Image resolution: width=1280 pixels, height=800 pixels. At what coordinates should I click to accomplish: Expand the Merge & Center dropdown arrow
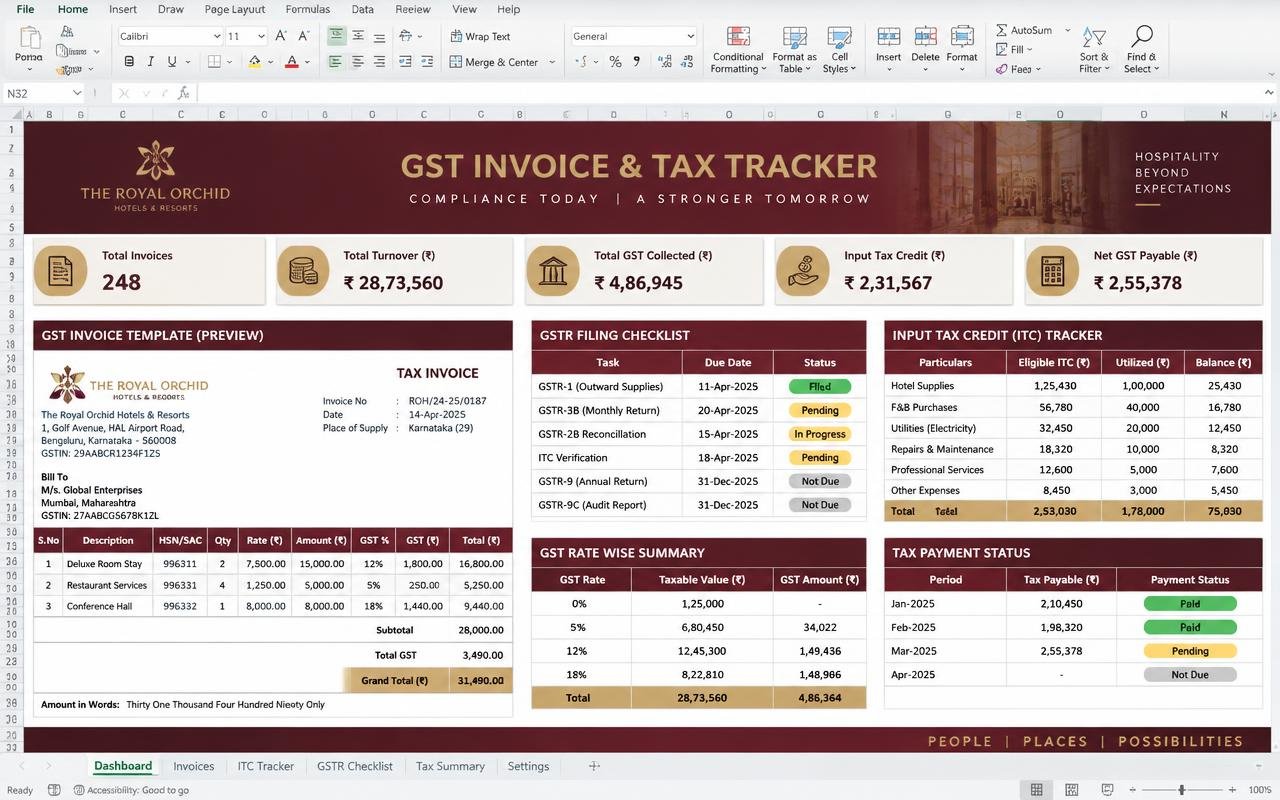tap(551, 62)
